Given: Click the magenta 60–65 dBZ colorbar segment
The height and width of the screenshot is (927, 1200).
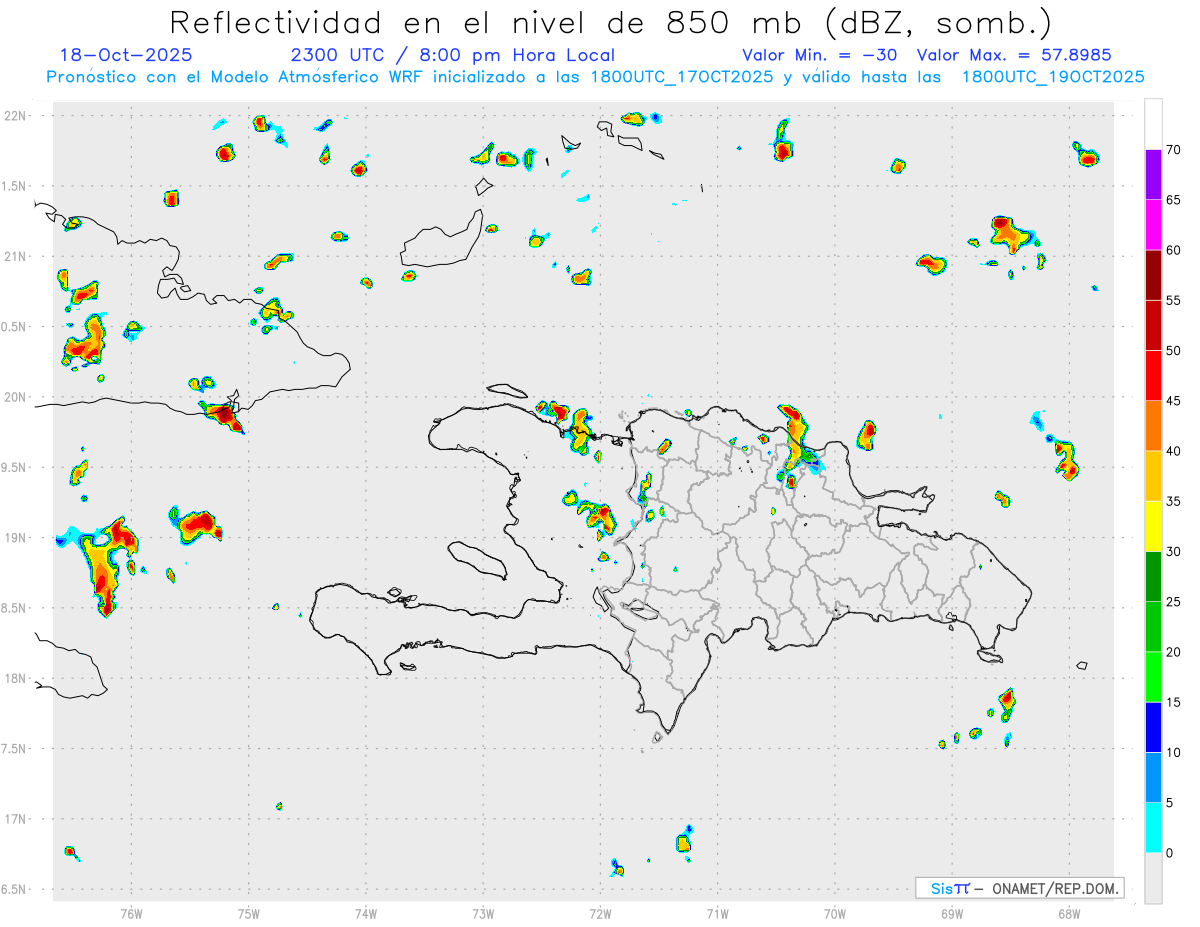Looking at the screenshot, I should [1153, 225].
